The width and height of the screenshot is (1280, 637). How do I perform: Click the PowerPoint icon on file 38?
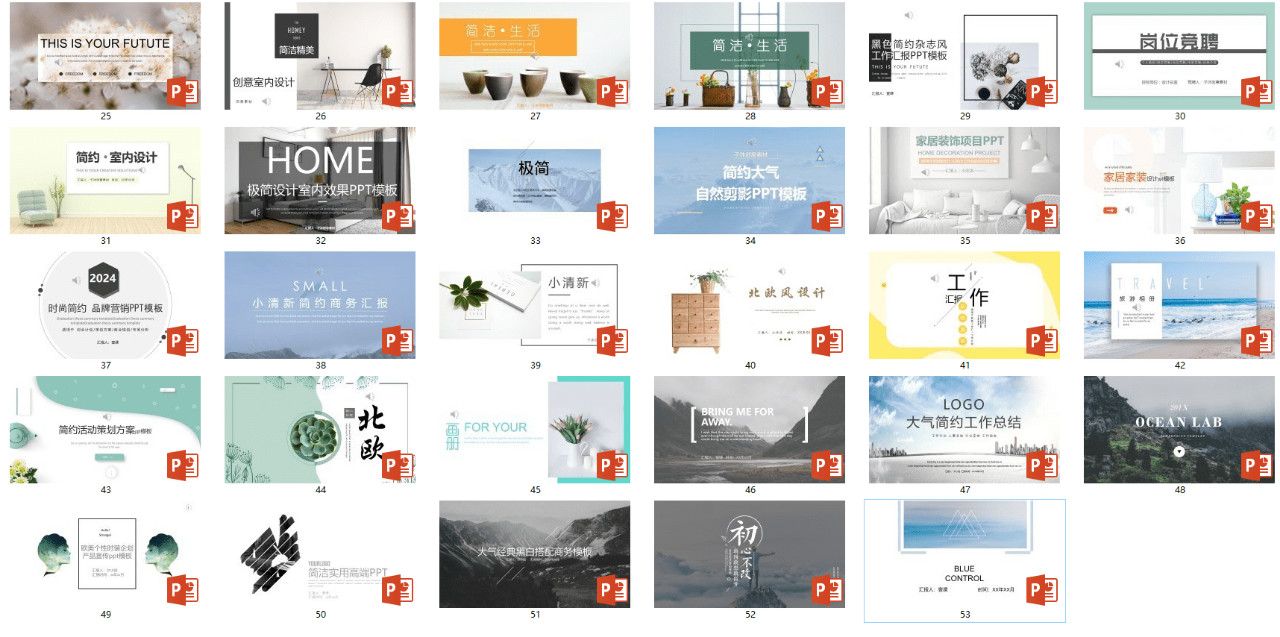(398, 342)
